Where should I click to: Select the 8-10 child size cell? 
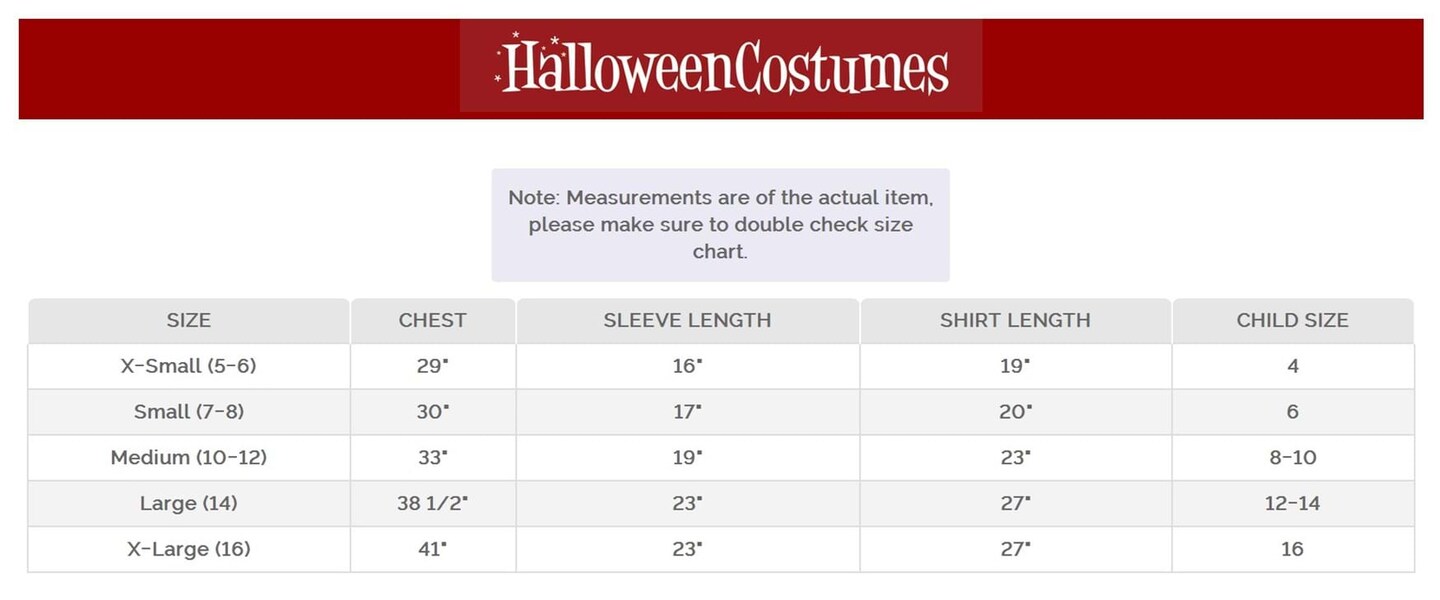1292,458
